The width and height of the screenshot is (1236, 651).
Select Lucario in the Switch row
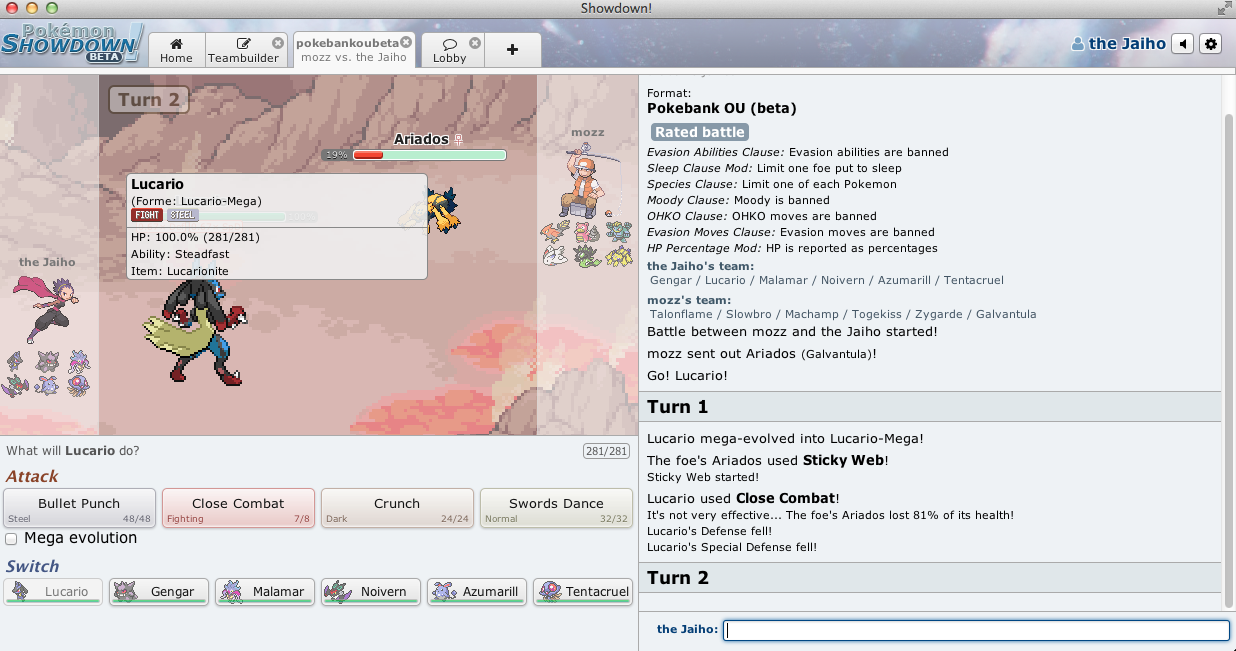pos(53,592)
